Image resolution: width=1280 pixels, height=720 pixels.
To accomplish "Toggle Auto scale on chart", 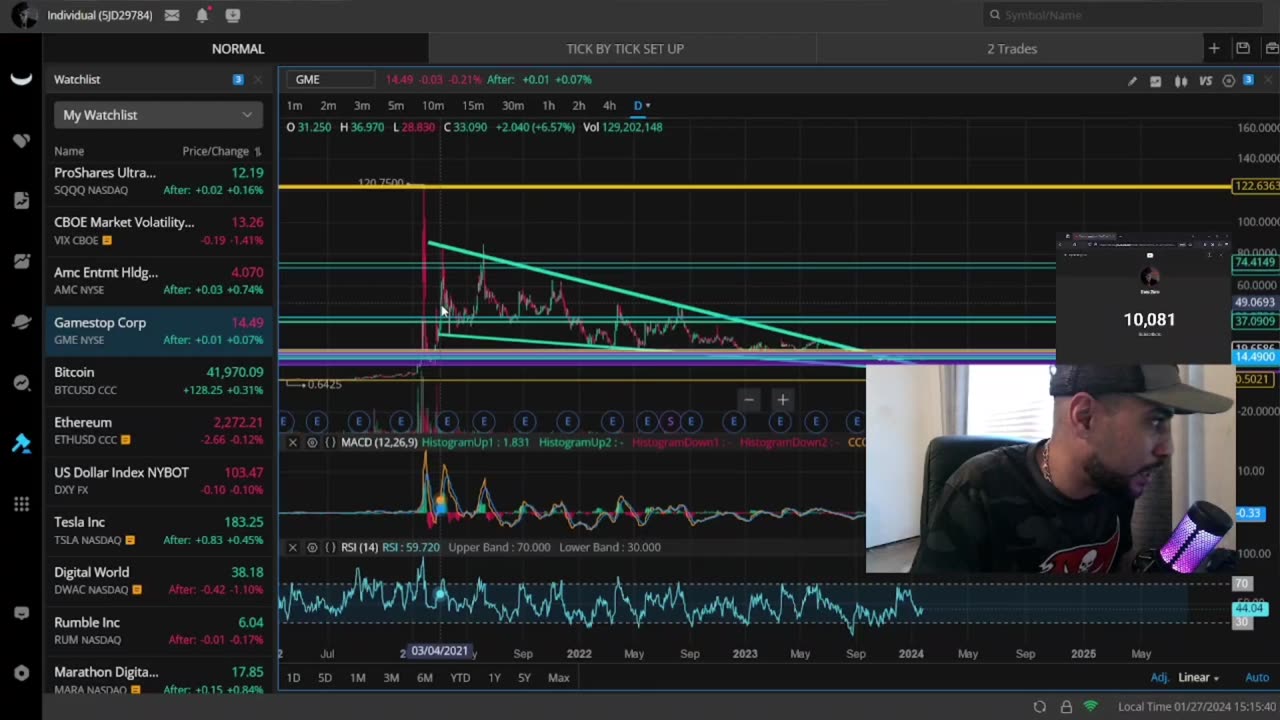I will 1257,677.
